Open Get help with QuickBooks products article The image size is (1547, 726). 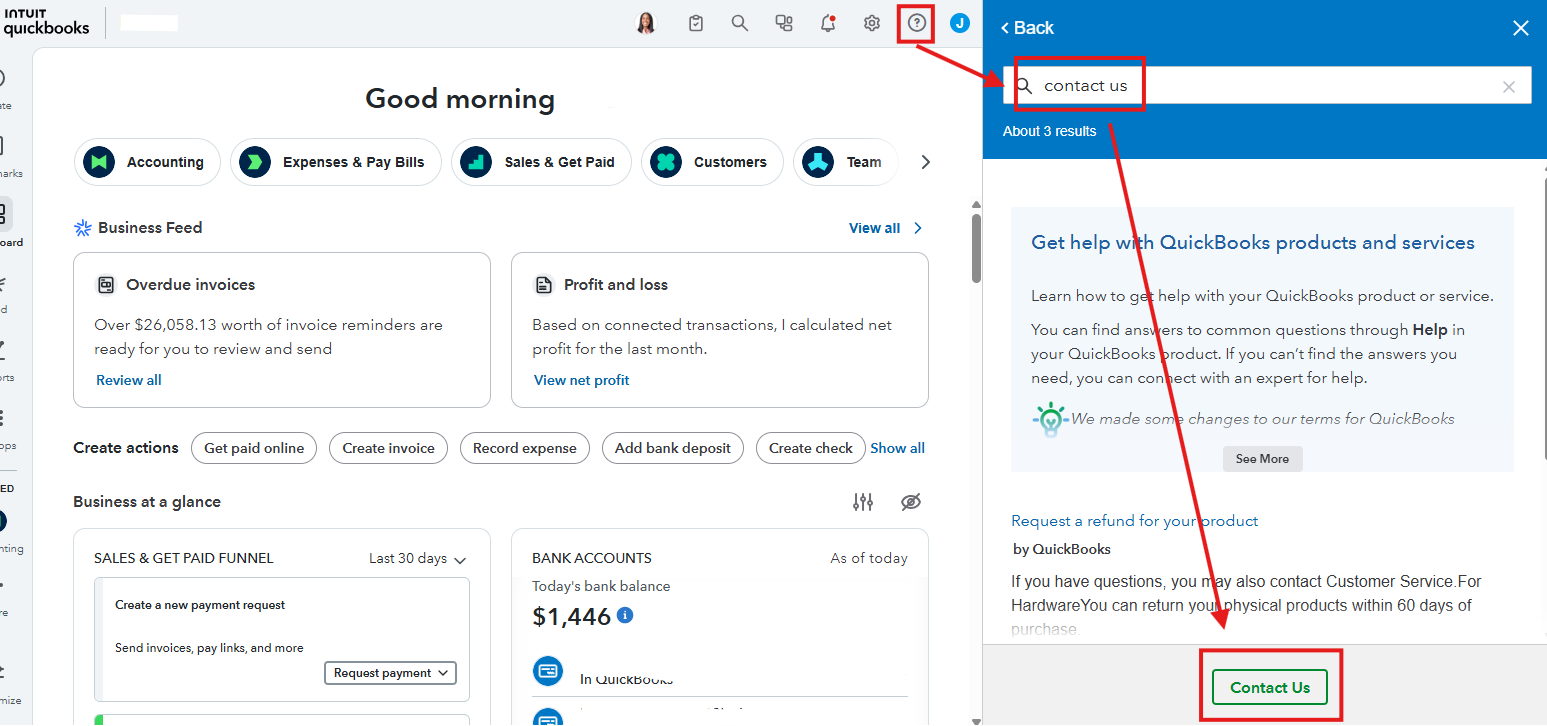pyautogui.click(x=1253, y=243)
